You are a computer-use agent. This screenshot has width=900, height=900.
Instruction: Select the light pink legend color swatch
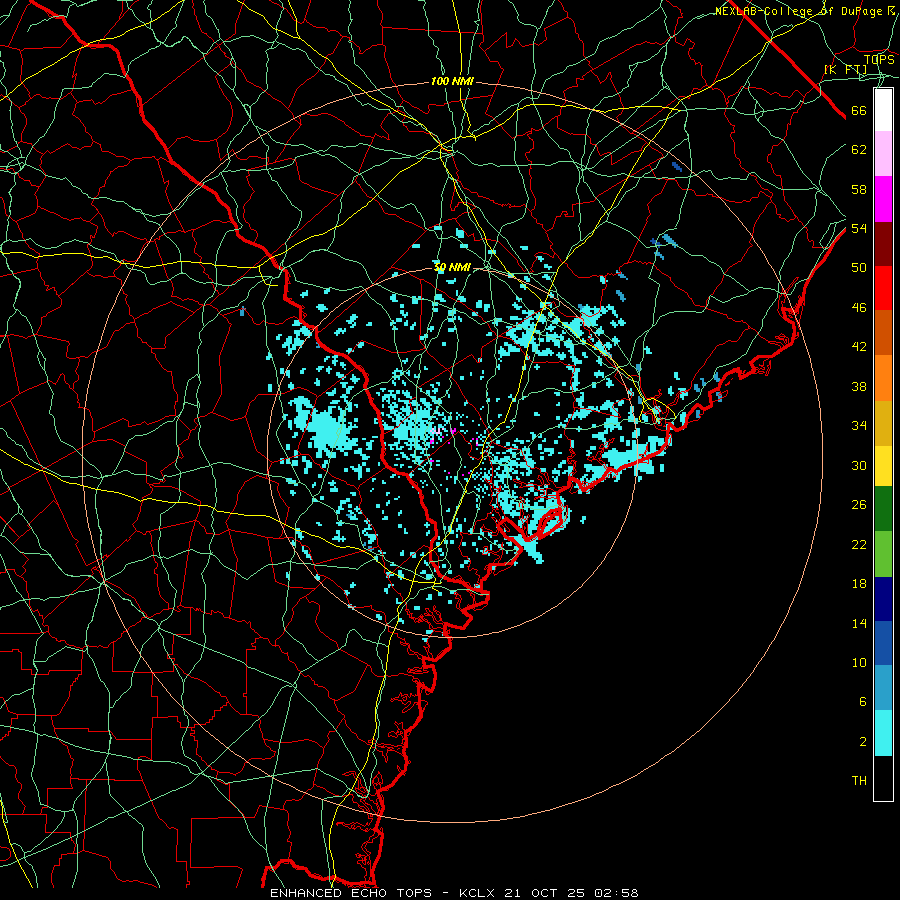[x=883, y=154]
